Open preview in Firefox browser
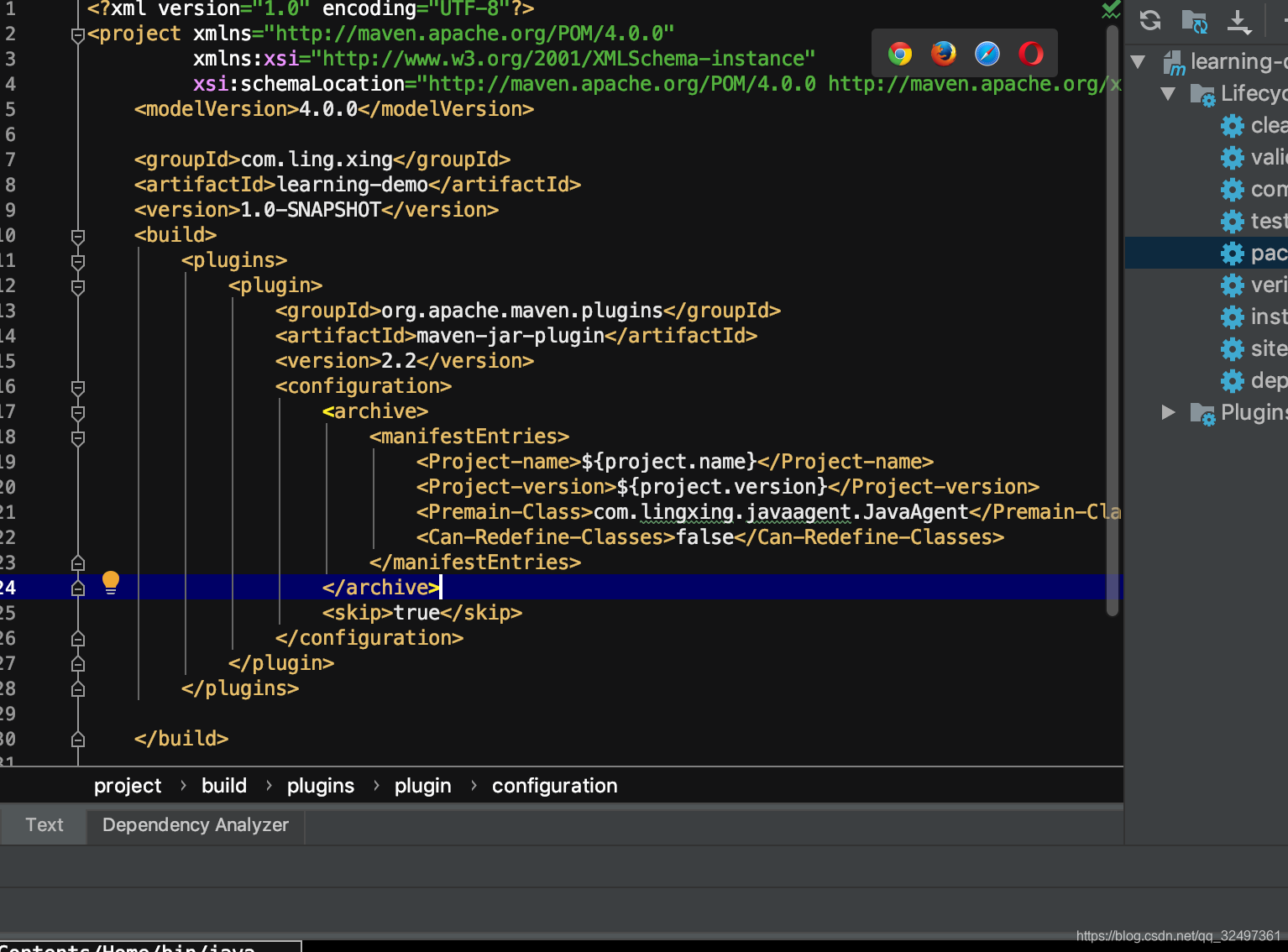Screen dimensions: 1288x952 (x=944, y=54)
